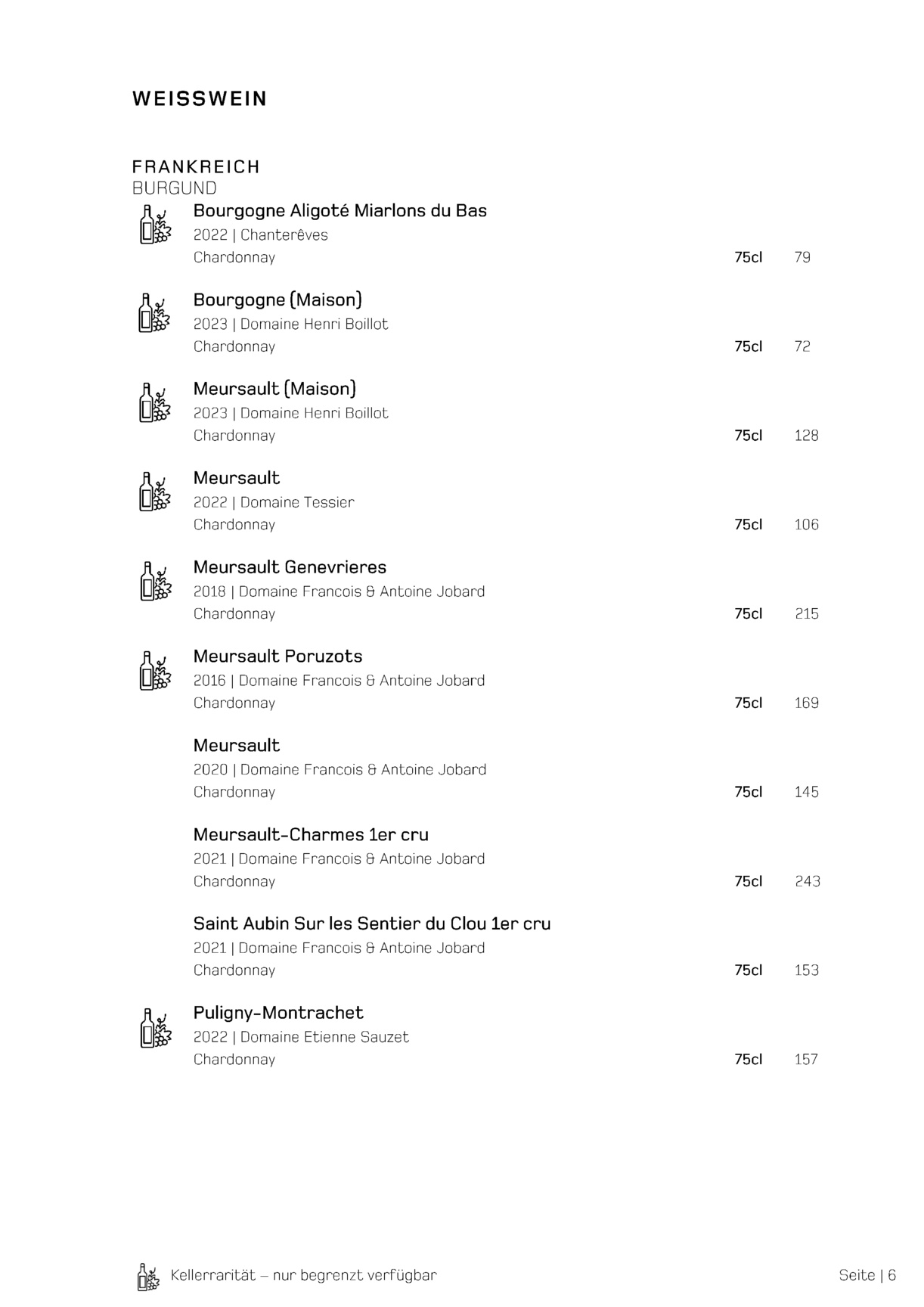
Task: Click the 2022 Domaine Etienne Sauzet line
Action: (301, 1037)
